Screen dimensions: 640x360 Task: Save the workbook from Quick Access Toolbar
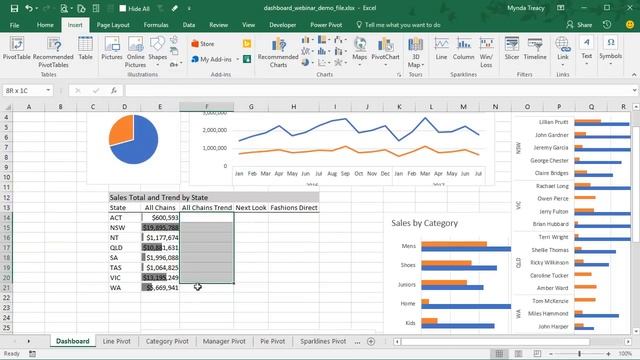tap(14, 8)
